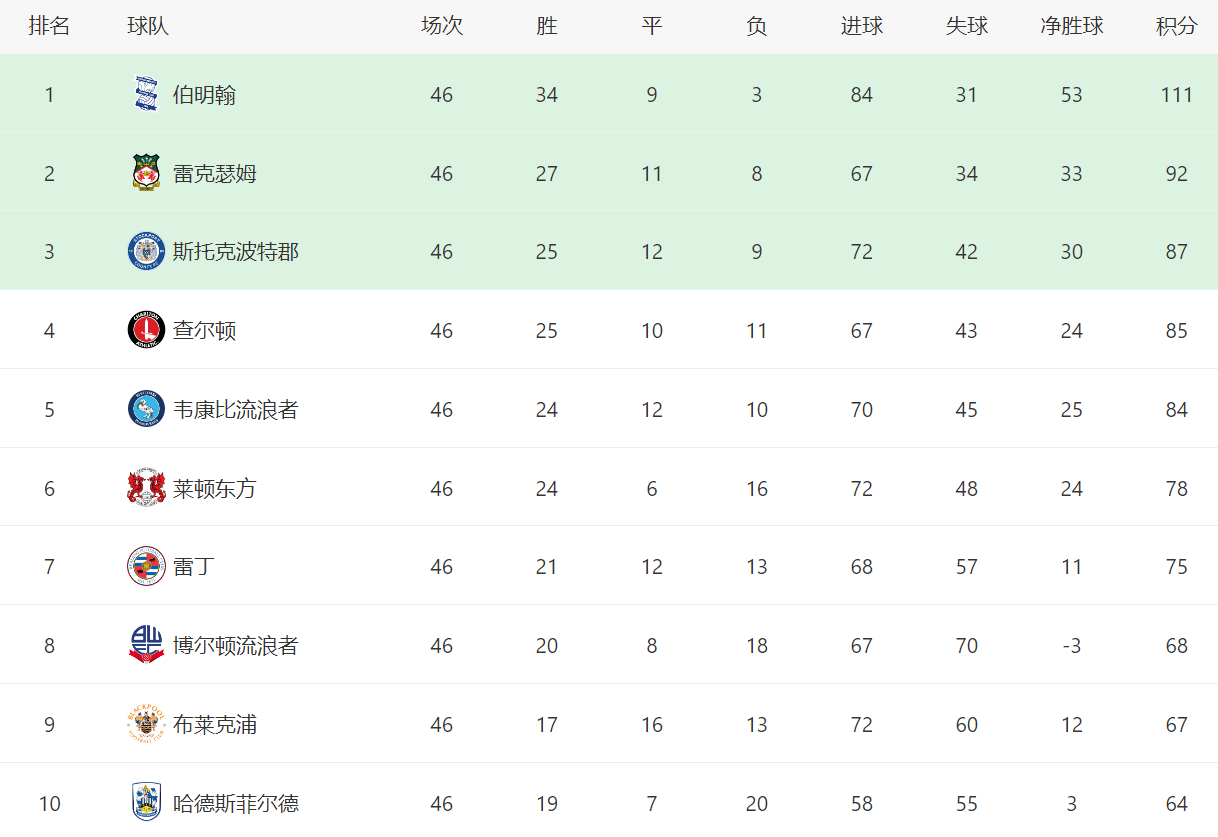Viewport: 1218px width, 837px height.
Task: Click 布莱克浦's points value 67
Action: pos(1176,725)
